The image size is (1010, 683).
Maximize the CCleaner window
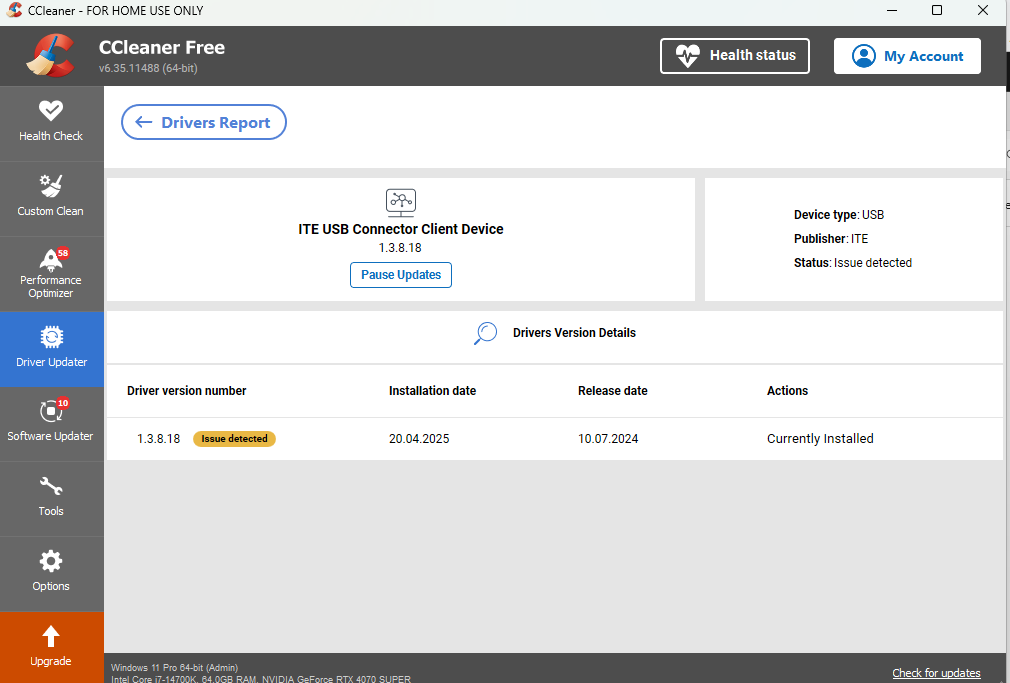937,11
